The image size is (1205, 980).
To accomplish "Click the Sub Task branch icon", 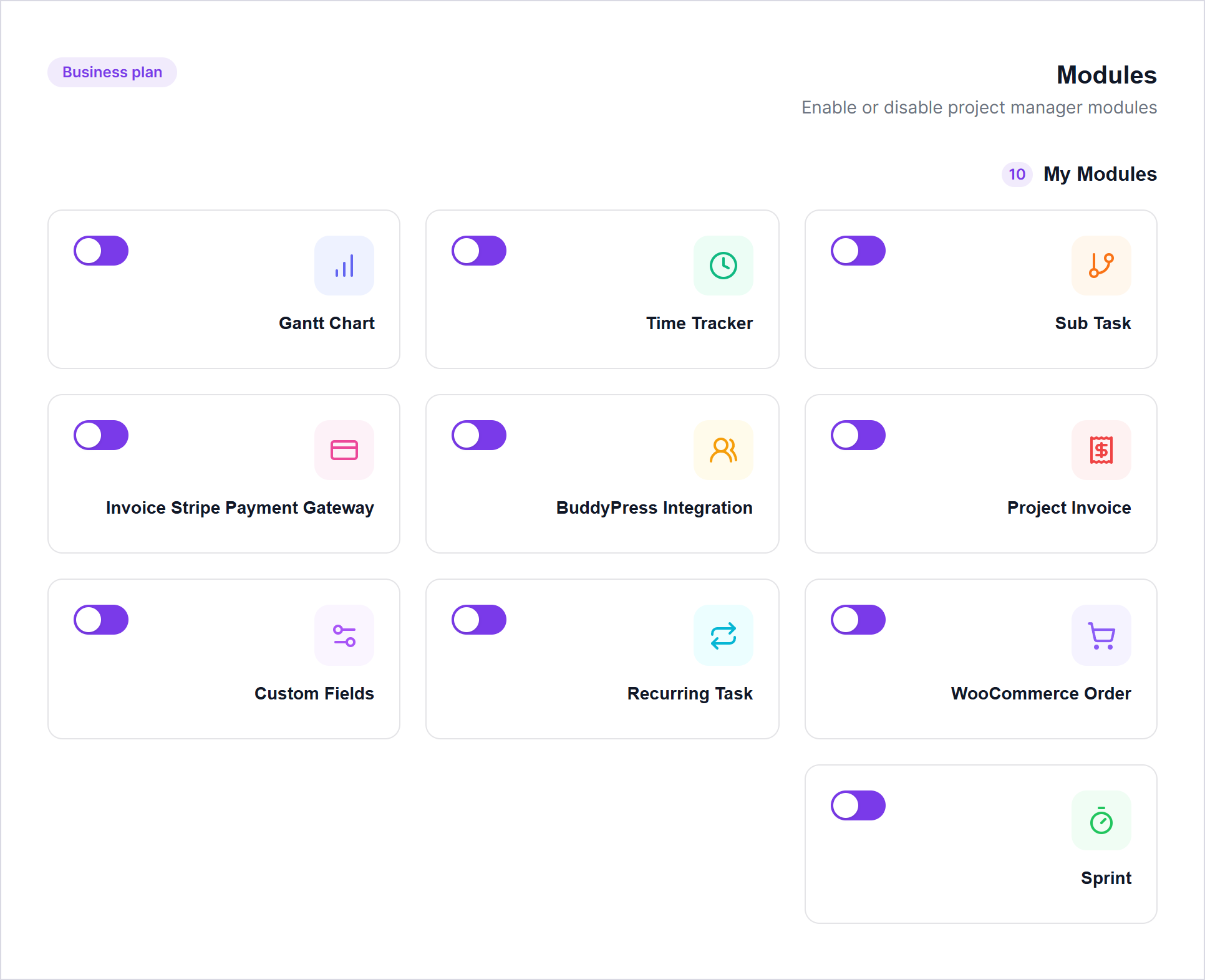I will (1101, 266).
